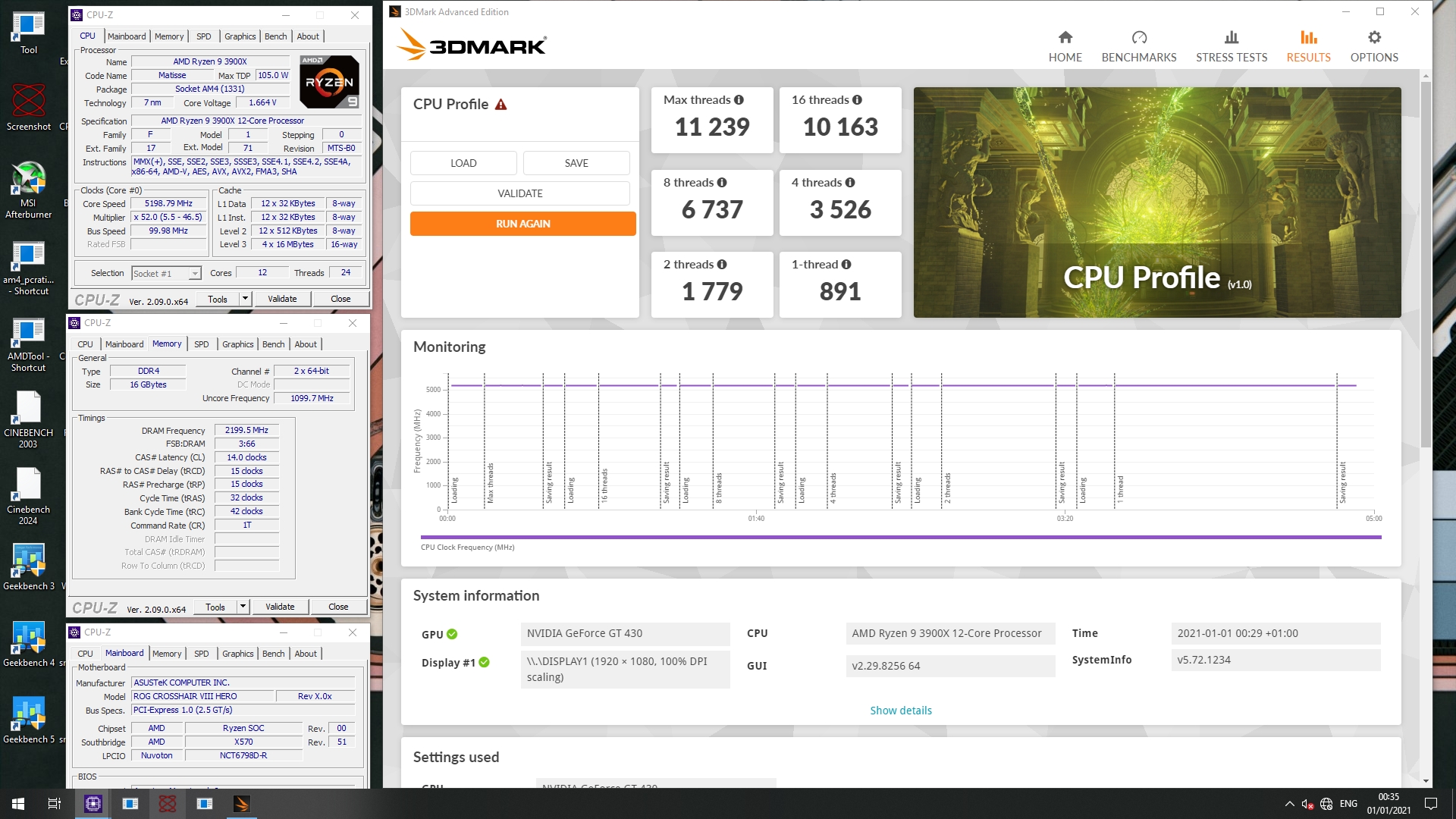Image resolution: width=1456 pixels, height=819 pixels.
Task: Click info icon next to 8 threads
Action: point(722,183)
